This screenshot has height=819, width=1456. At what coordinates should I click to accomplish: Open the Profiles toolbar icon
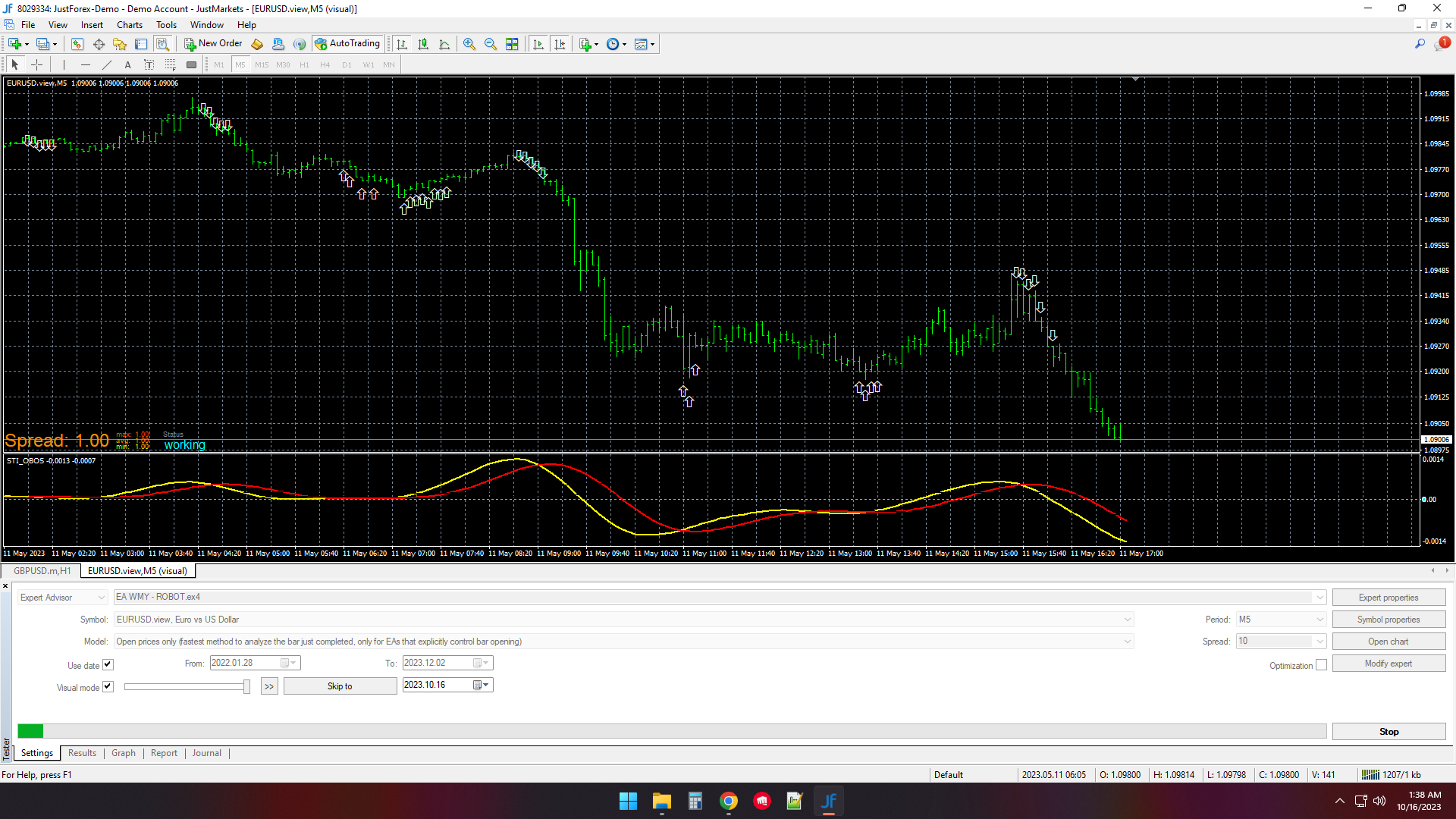click(43, 44)
